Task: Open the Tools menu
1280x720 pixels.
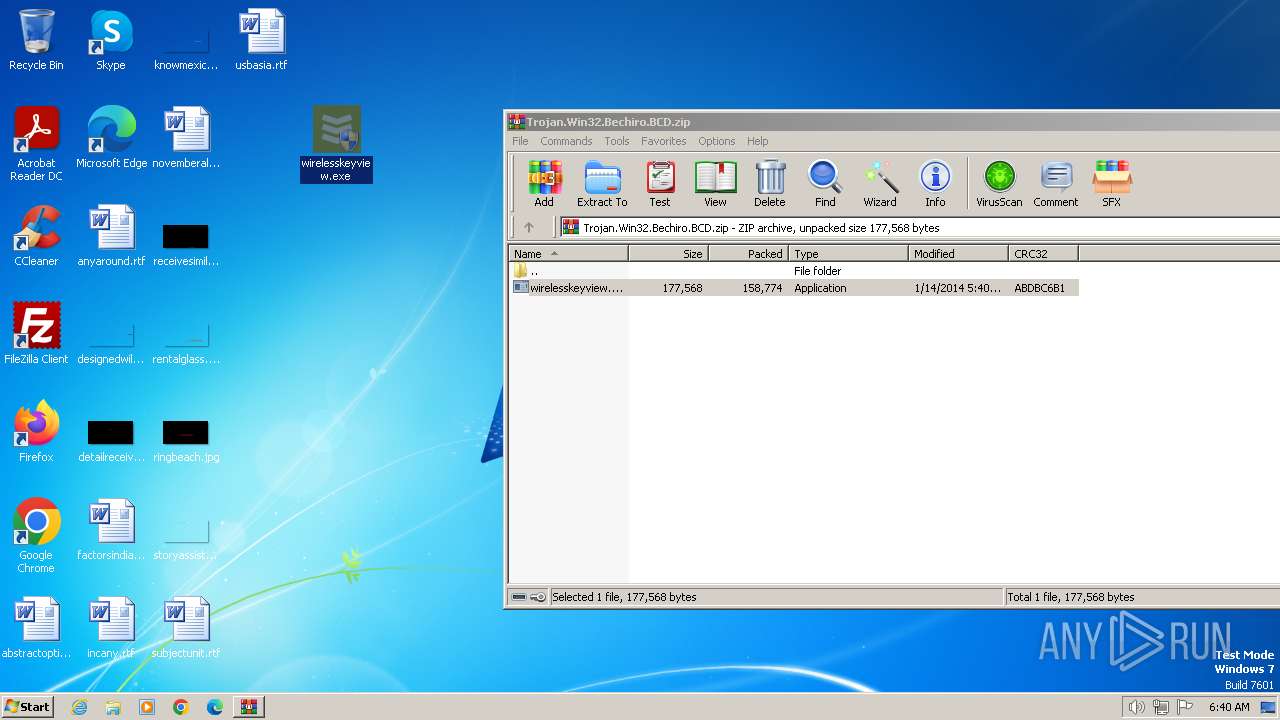Action: pos(617,141)
